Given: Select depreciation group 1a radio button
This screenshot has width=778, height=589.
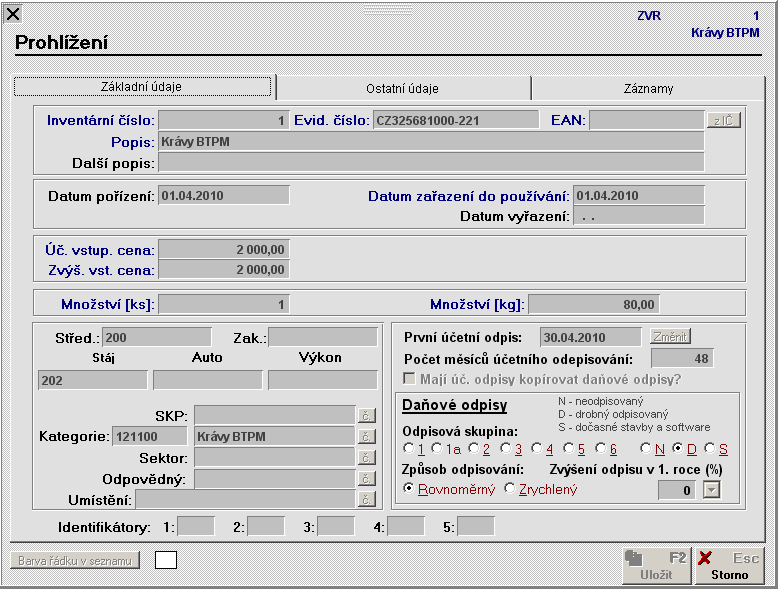Looking at the screenshot, I should pos(437,449).
